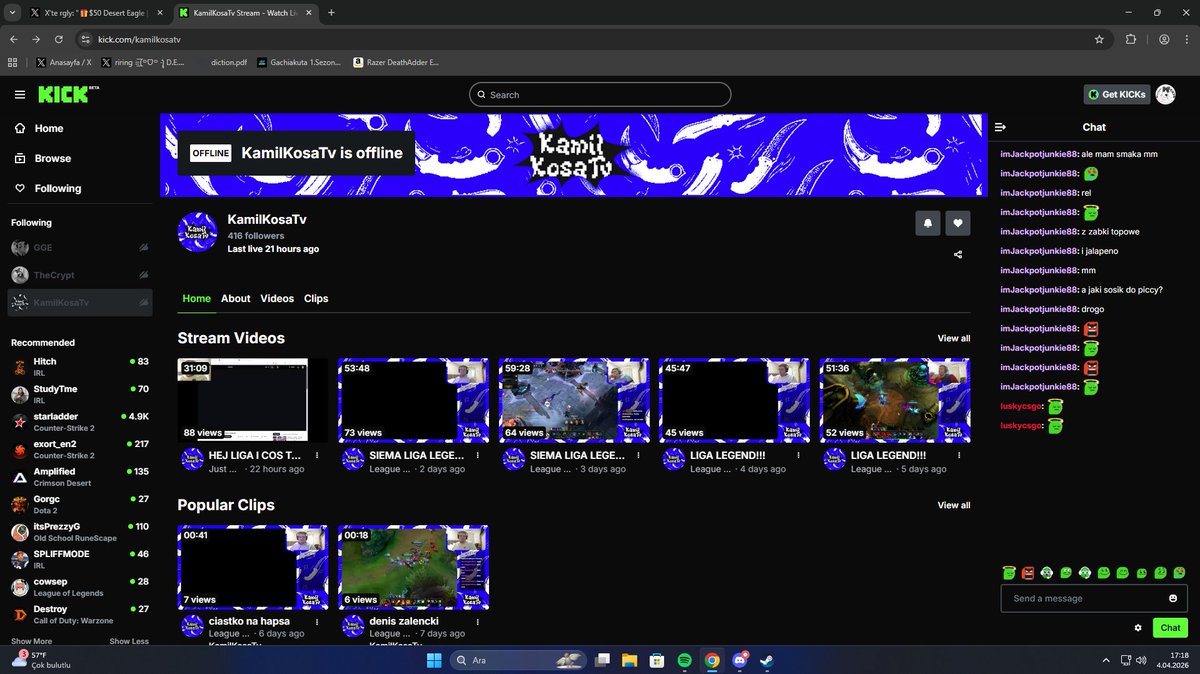Image resolution: width=1200 pixels, height=674 pixels.
Task: Open Following in the sidebar
Action: click(x=81, y=188)
